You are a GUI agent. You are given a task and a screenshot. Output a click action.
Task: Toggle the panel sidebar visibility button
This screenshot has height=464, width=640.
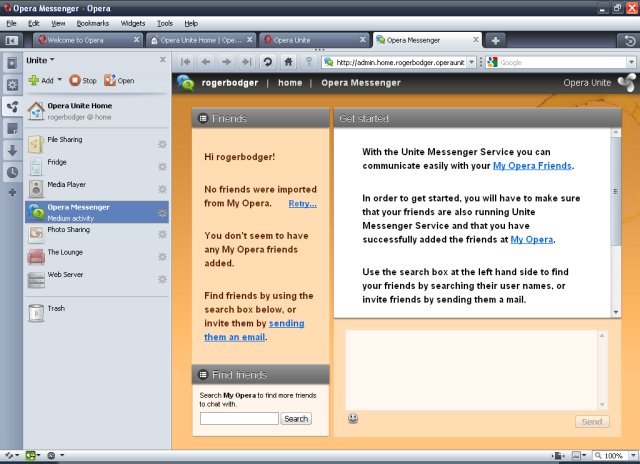point(12,40)
